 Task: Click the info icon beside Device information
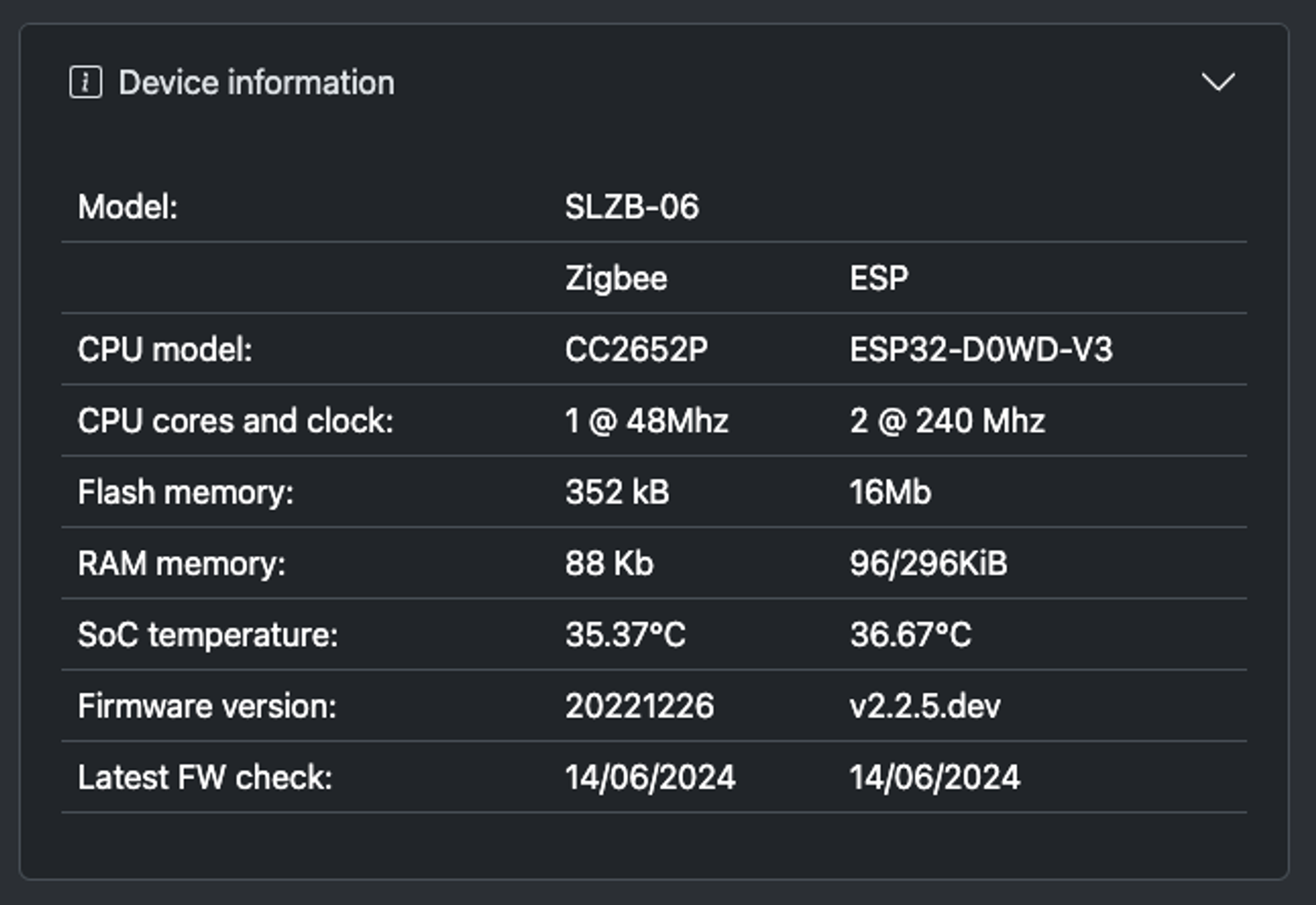tap(86, 83)
